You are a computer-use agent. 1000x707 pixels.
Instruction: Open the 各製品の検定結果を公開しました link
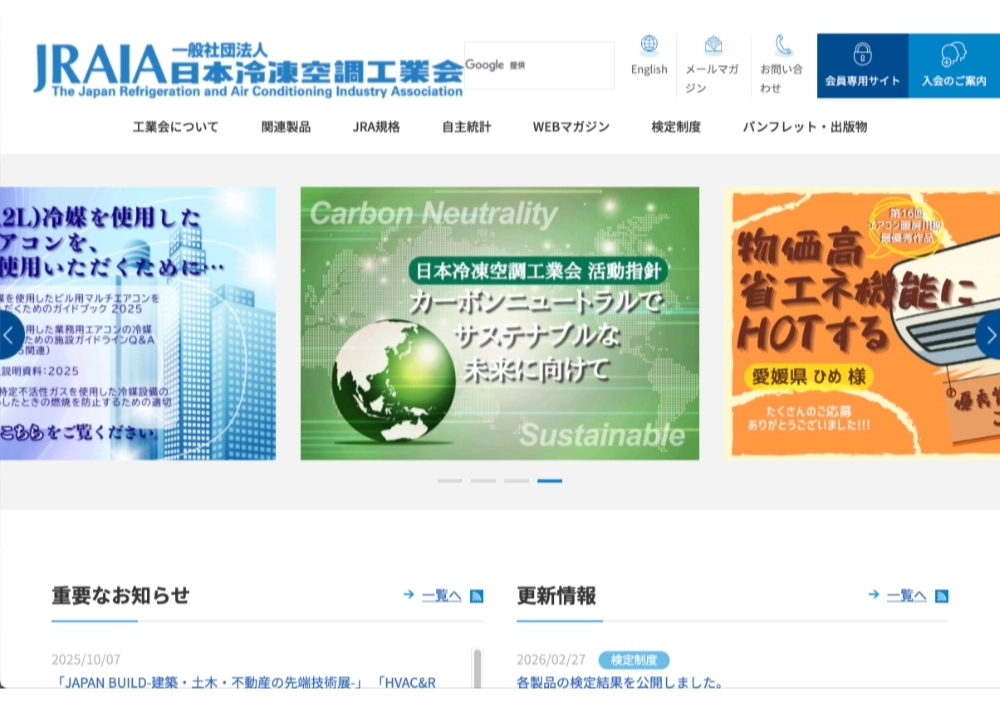click(x=620, y=683)
